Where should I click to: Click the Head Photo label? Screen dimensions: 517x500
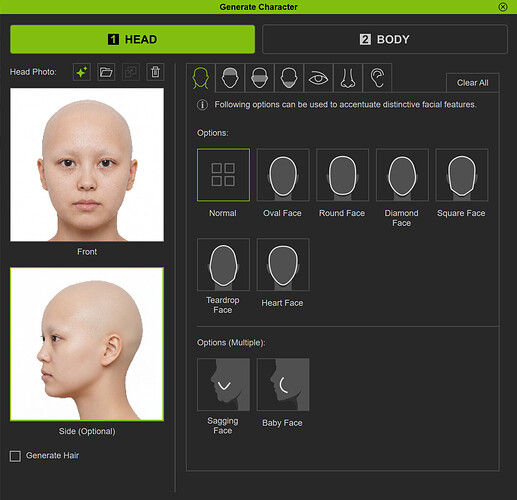tap(33, 72)
